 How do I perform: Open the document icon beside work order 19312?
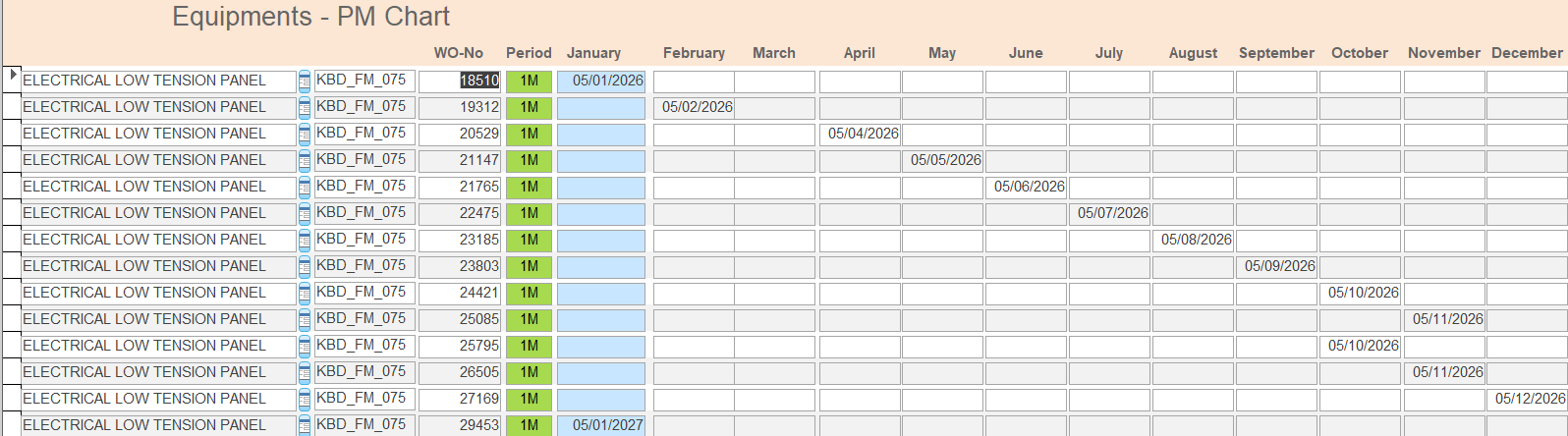point(305,108)
